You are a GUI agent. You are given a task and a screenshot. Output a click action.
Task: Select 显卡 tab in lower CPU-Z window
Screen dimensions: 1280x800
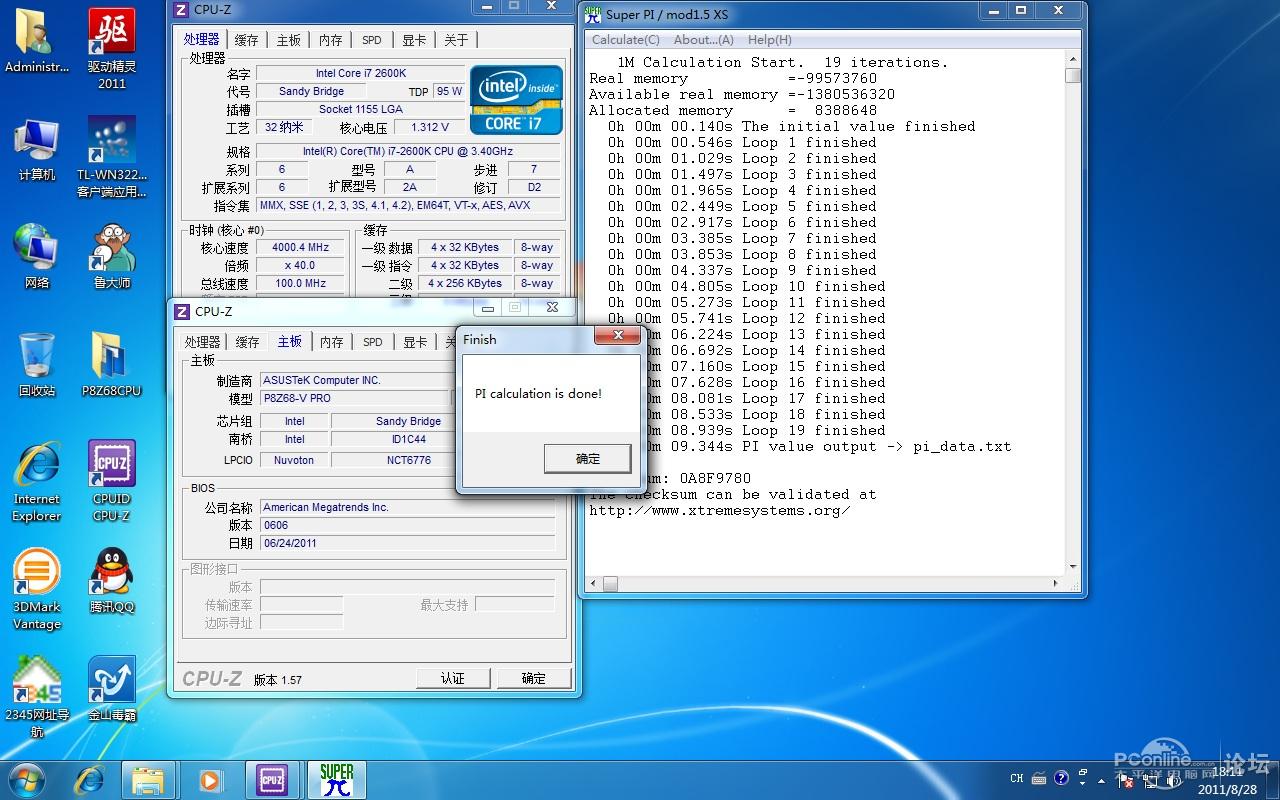point(416,342)
